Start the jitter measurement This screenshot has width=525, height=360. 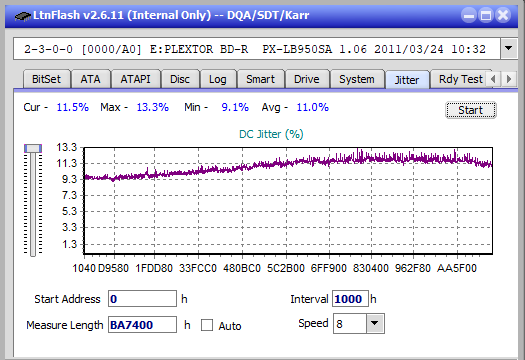coord(470,110)
